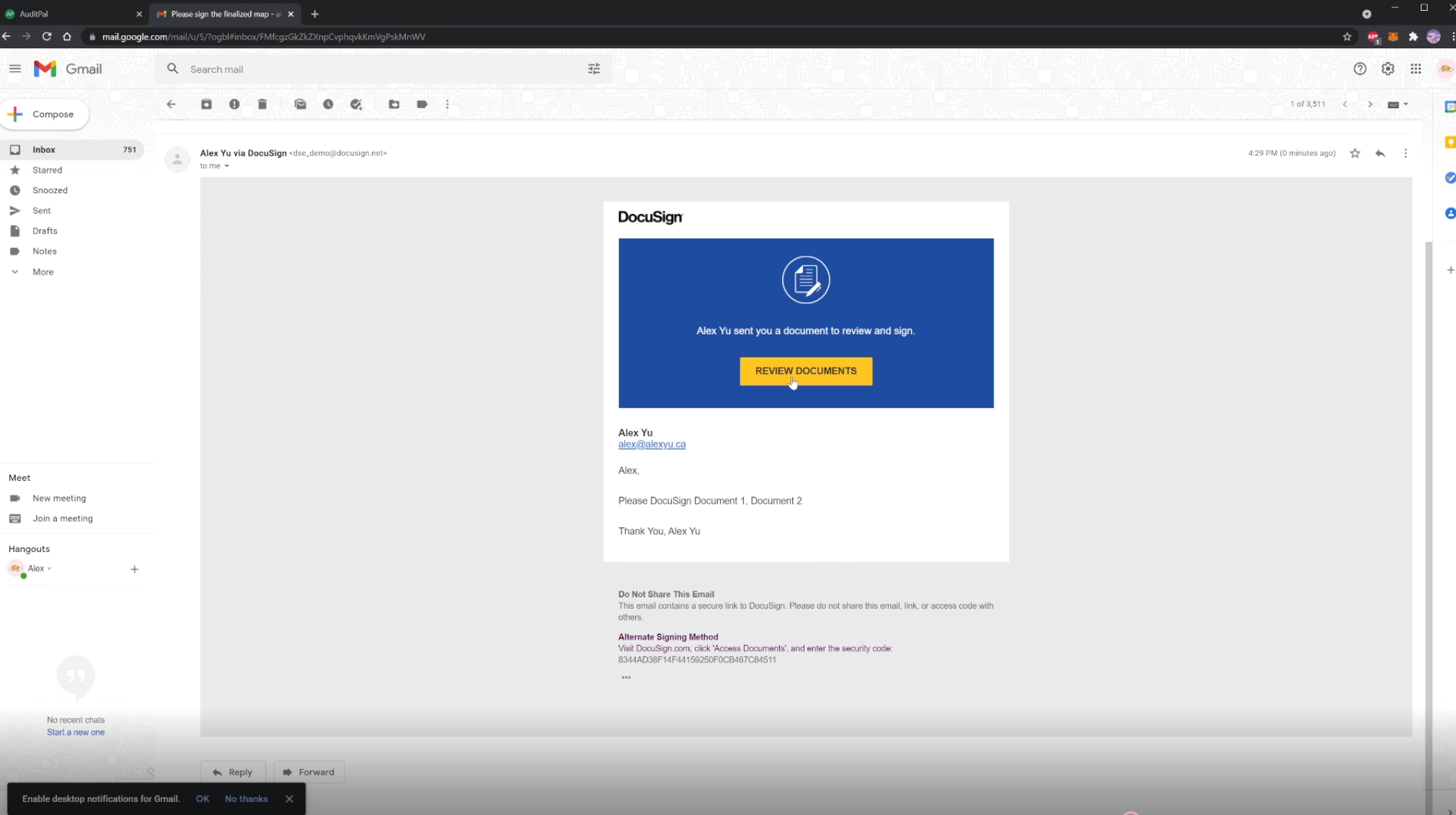Show search options in the search bar
The image size is (1456, 815).
pyautogui.click(x=594, y=69)
